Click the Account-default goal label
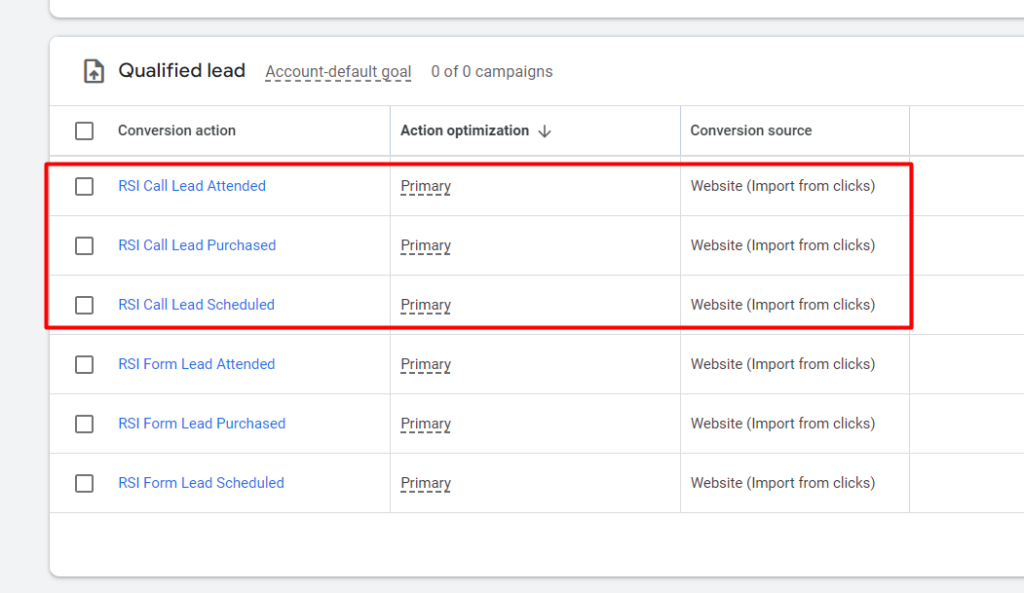Screen dimensions: 1024x593 (x=338, y=72)
